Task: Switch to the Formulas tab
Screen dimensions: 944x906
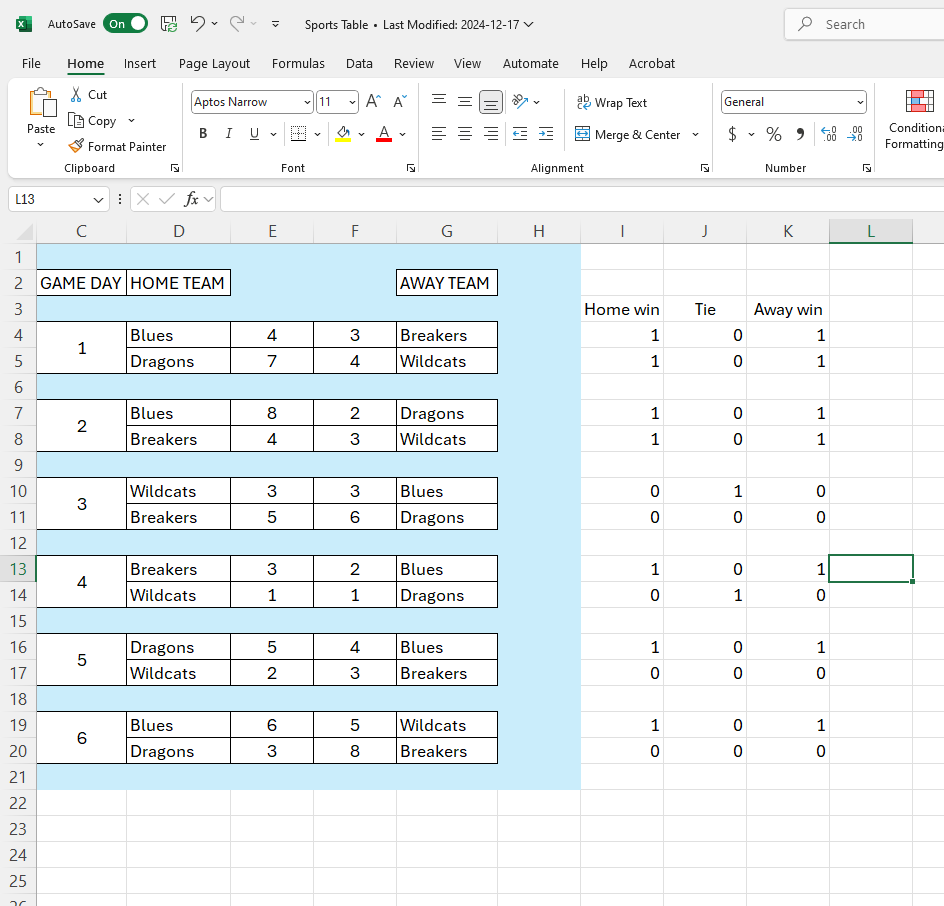Action: (298, 63)
